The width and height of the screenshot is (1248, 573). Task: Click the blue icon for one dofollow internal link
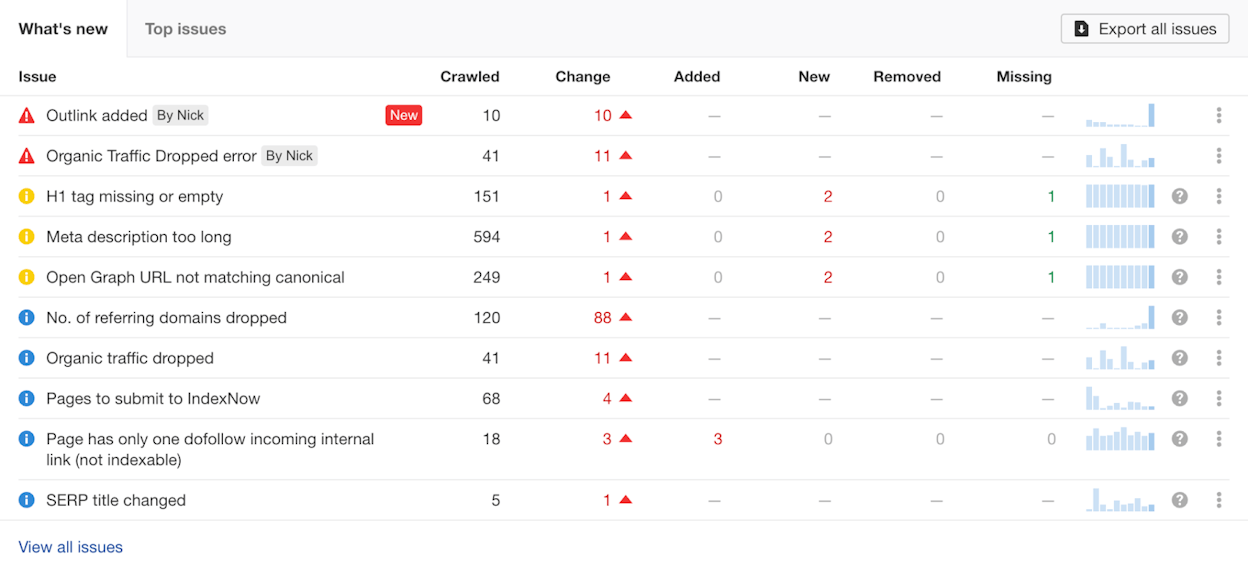pyautogui.click(x=27, y=439)
